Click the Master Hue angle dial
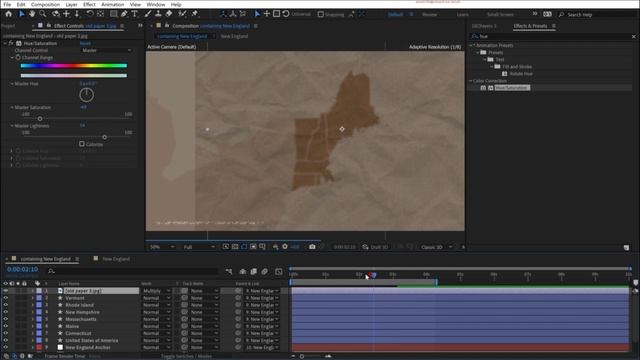 tap(87, 95)
